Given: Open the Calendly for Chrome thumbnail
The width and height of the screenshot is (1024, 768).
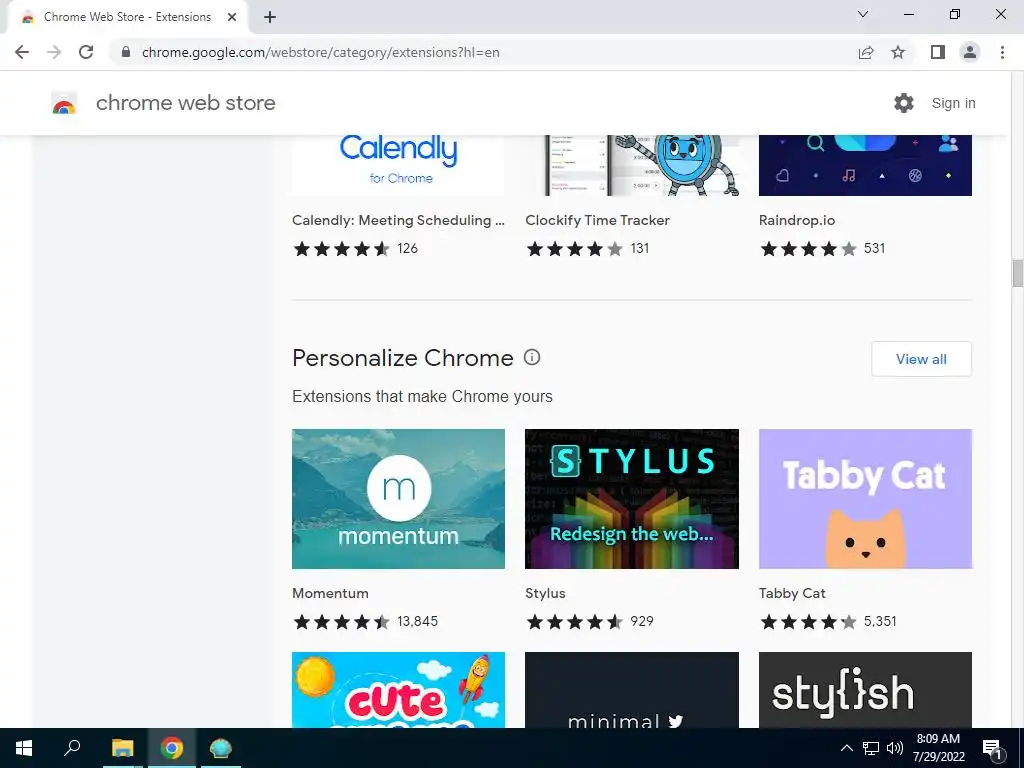Looking at the screenshot, I should click(398, 165).
